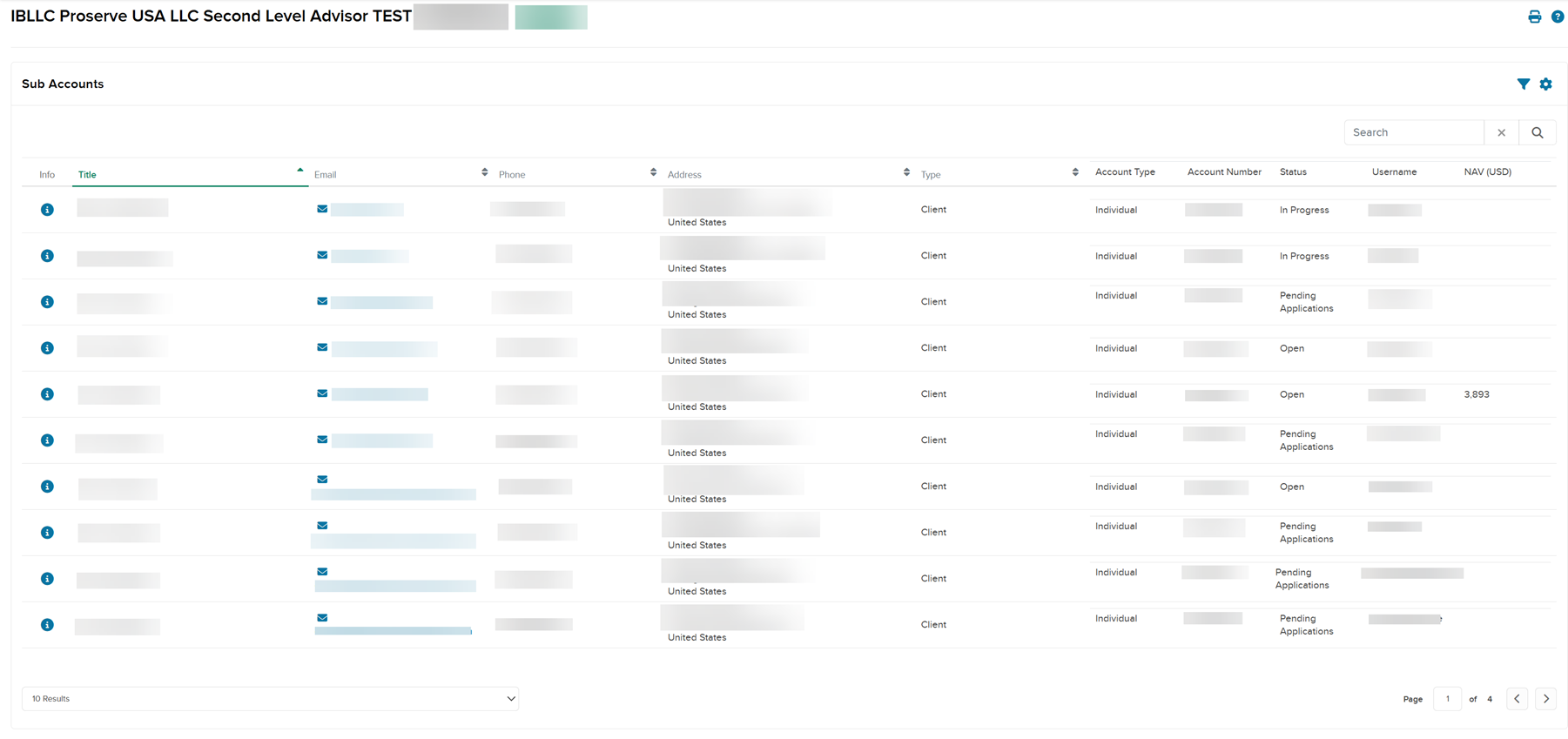Click the Username column header
The width and height of the screenshot is (1568, 739).
coord(1394,171)
